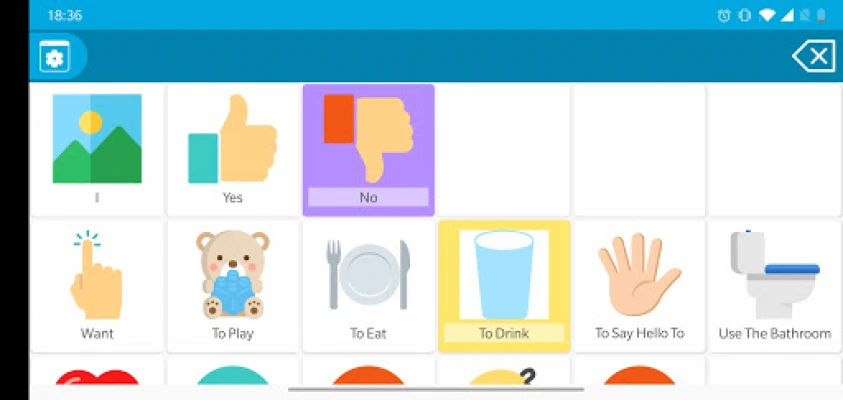Screen dimensions: 843x400
Task: Click the empty sentence bar area
Action: (438, 56)
